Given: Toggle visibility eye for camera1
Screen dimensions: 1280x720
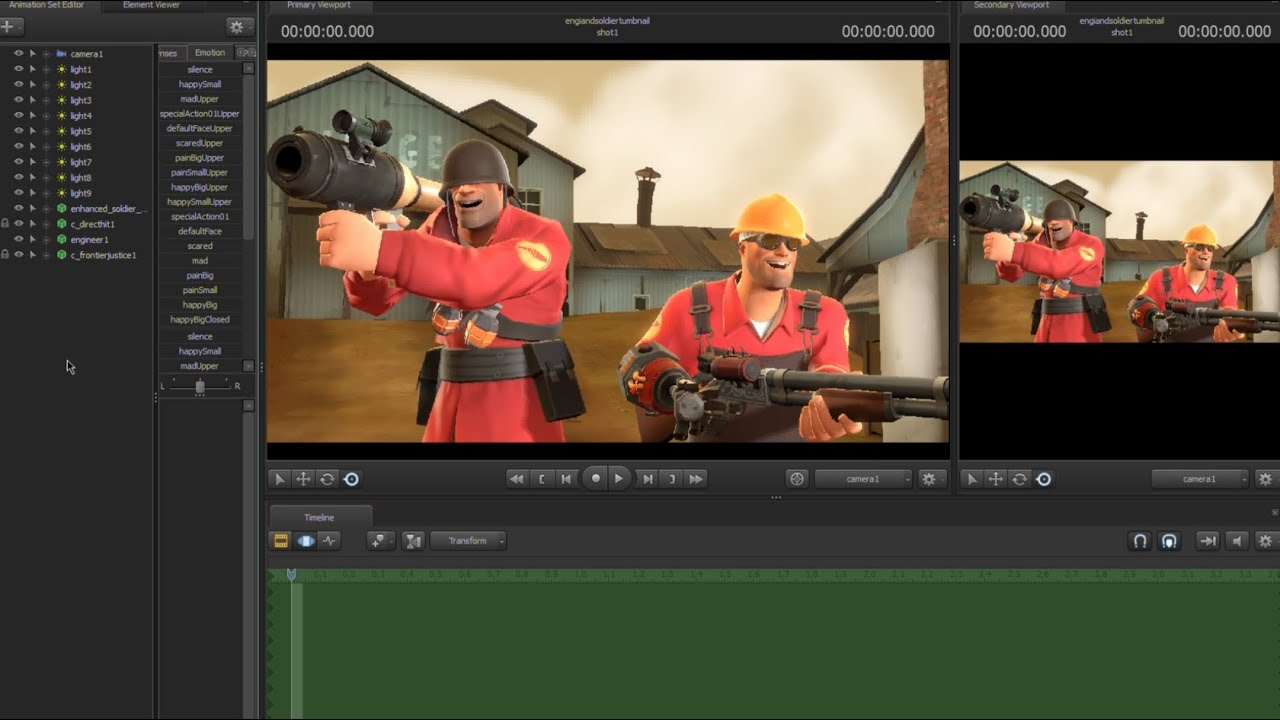Looking at the screenshot, I should click(x=18, y=54).
